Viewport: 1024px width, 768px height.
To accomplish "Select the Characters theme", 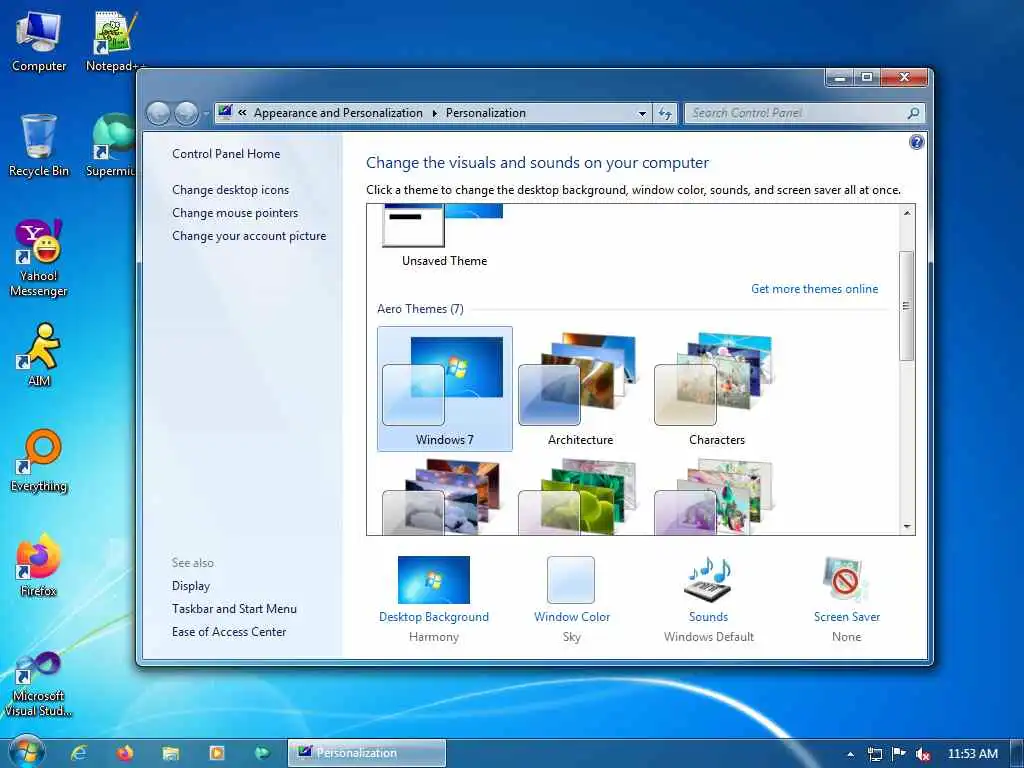I will coord(716,389).
